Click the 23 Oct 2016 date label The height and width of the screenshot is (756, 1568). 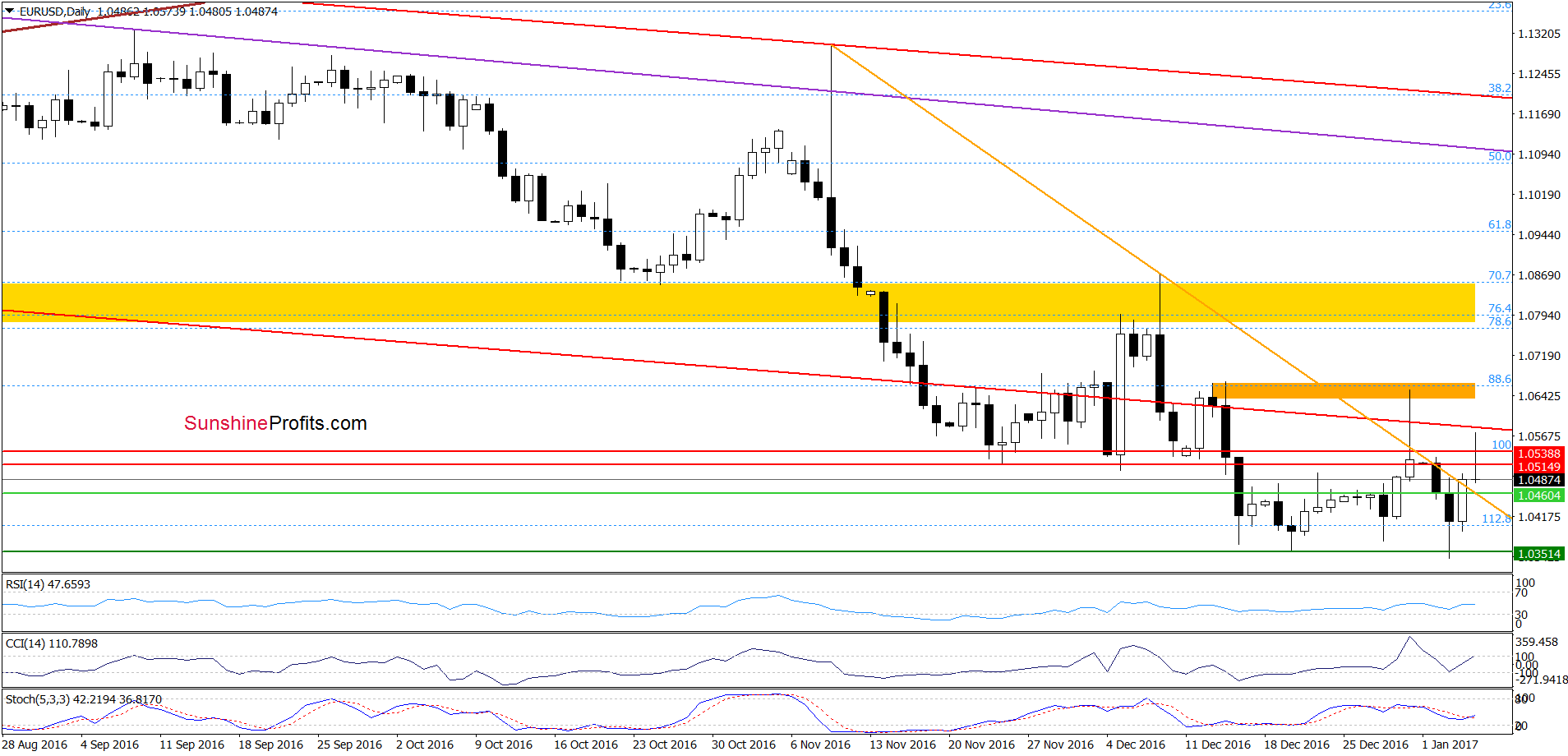665,744
